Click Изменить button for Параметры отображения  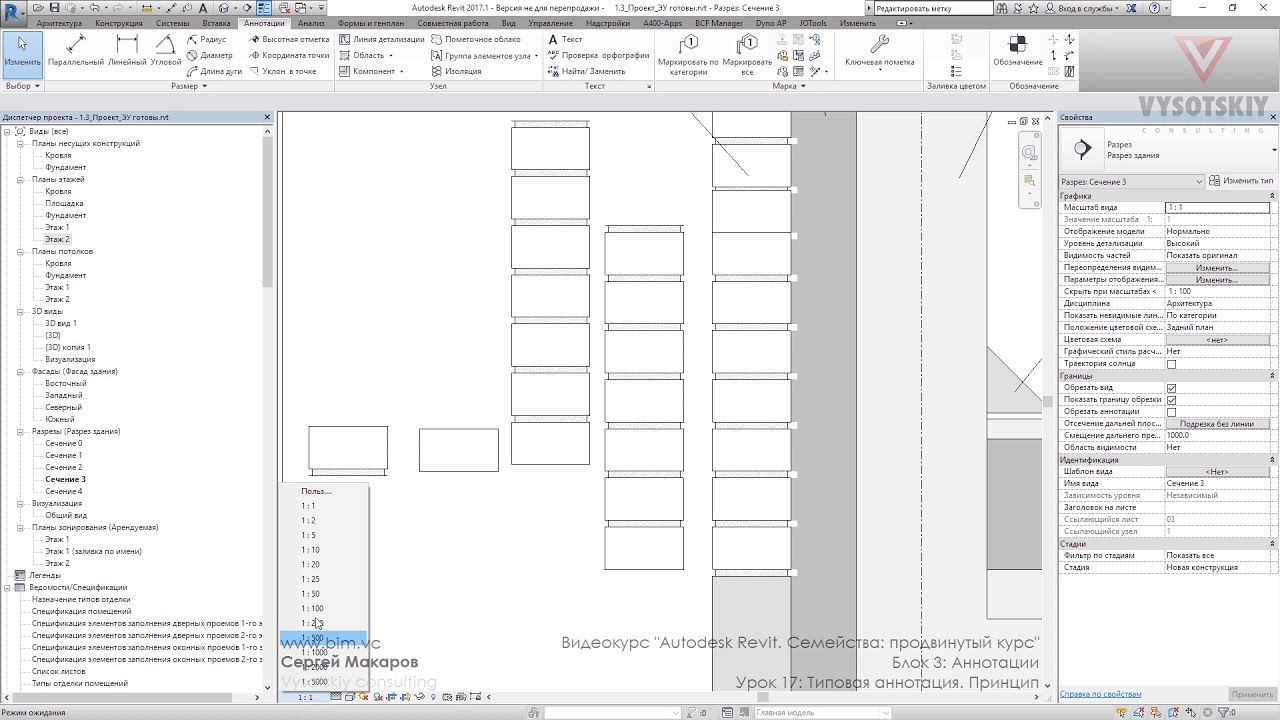click(1217, 280)
